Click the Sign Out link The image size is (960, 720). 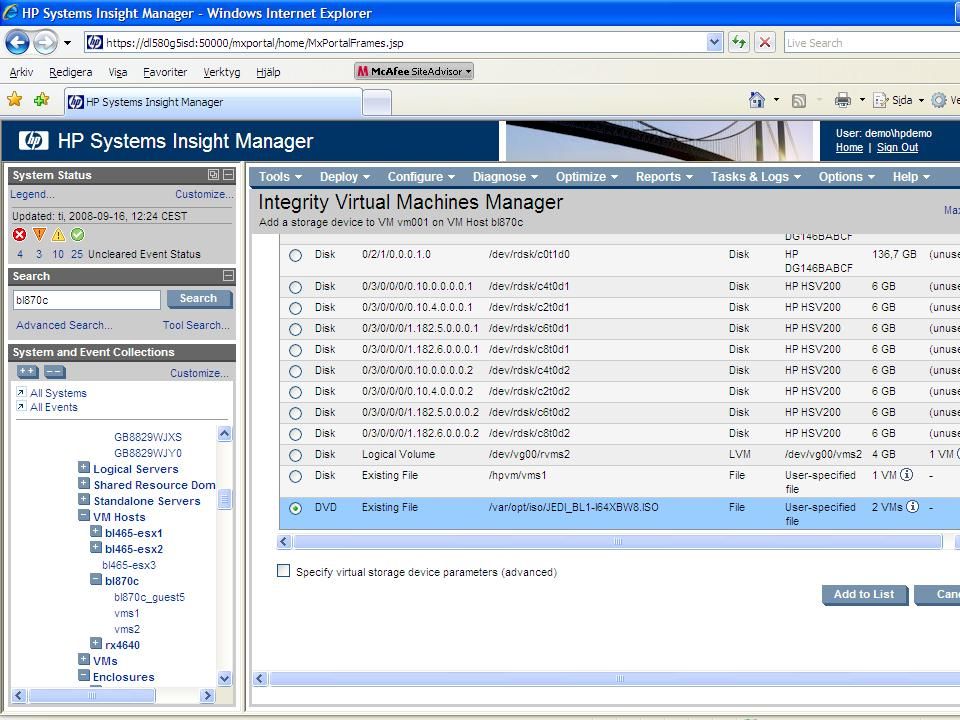(x=897, y=148)
